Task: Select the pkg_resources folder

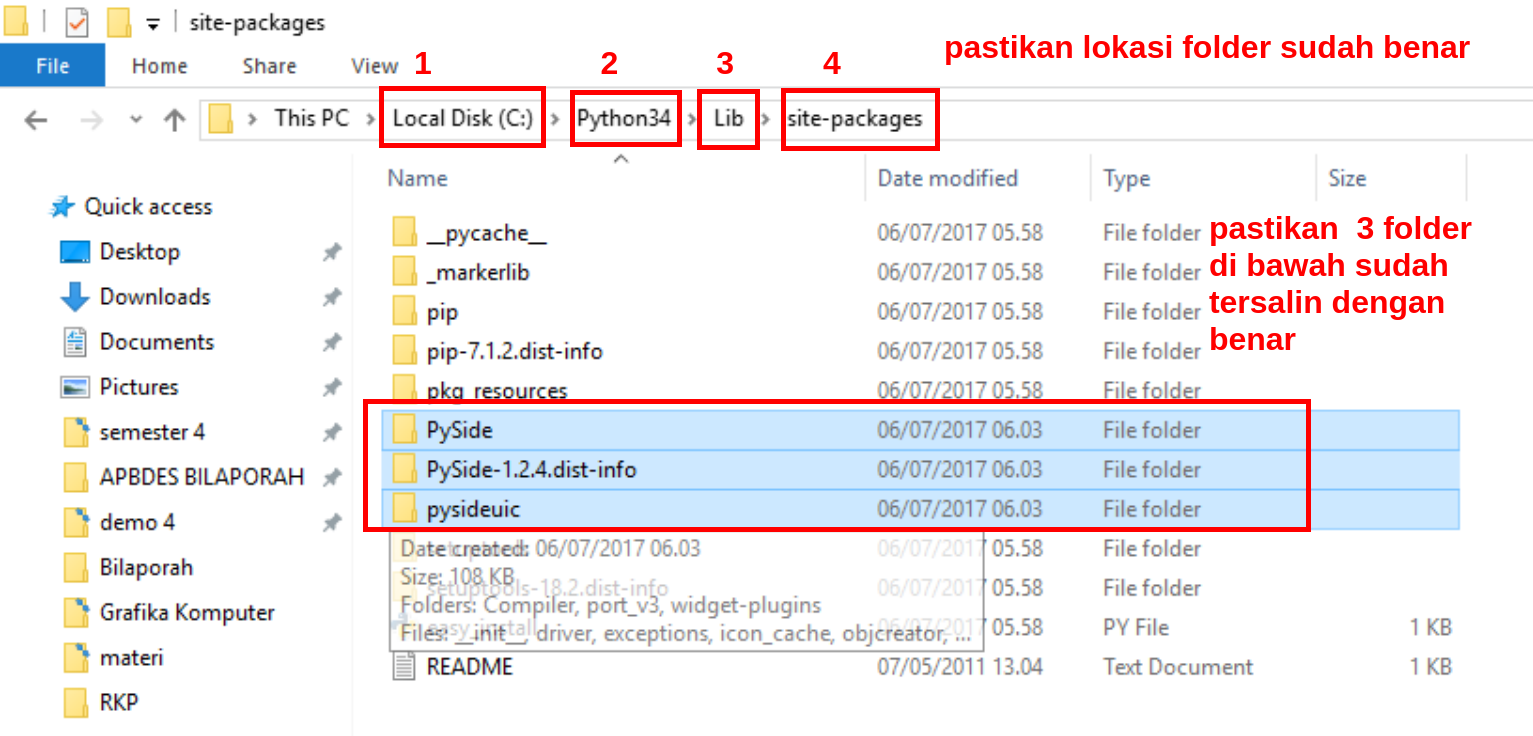Action: pyautogui.click(x=497, y=390)
